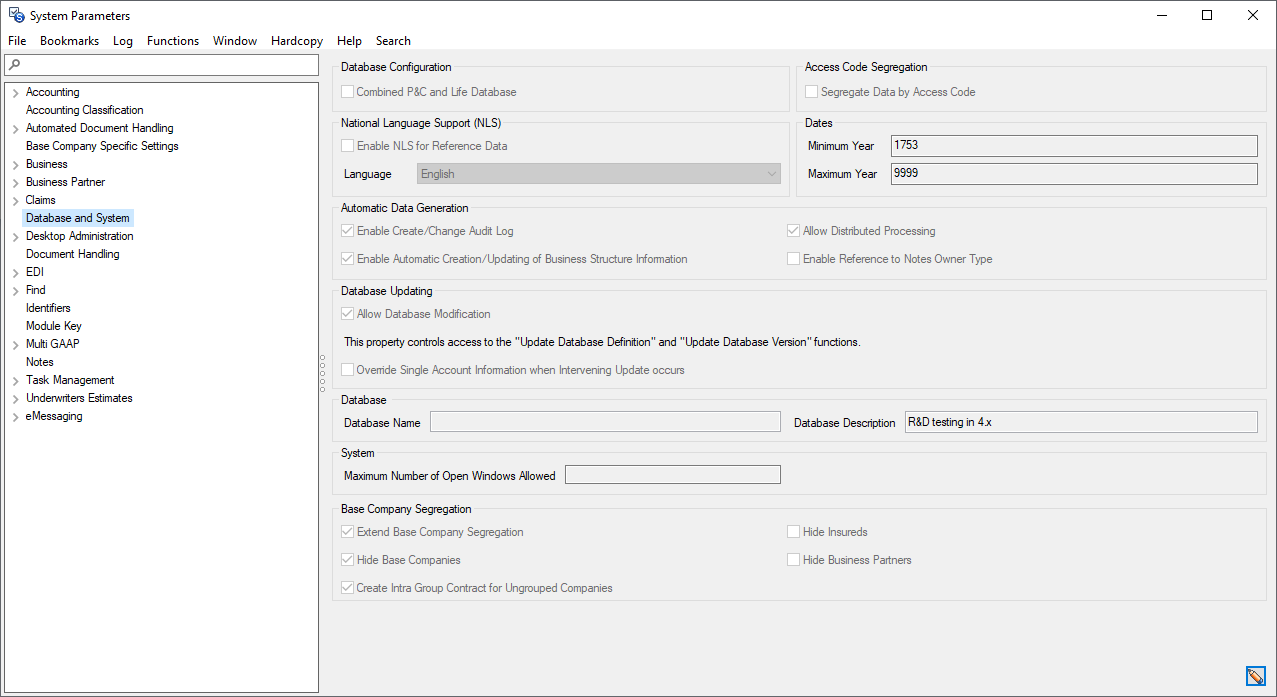The image size is (1277, 697).
Task: Enable Hide Business Partners
Action: pos(792,559)
